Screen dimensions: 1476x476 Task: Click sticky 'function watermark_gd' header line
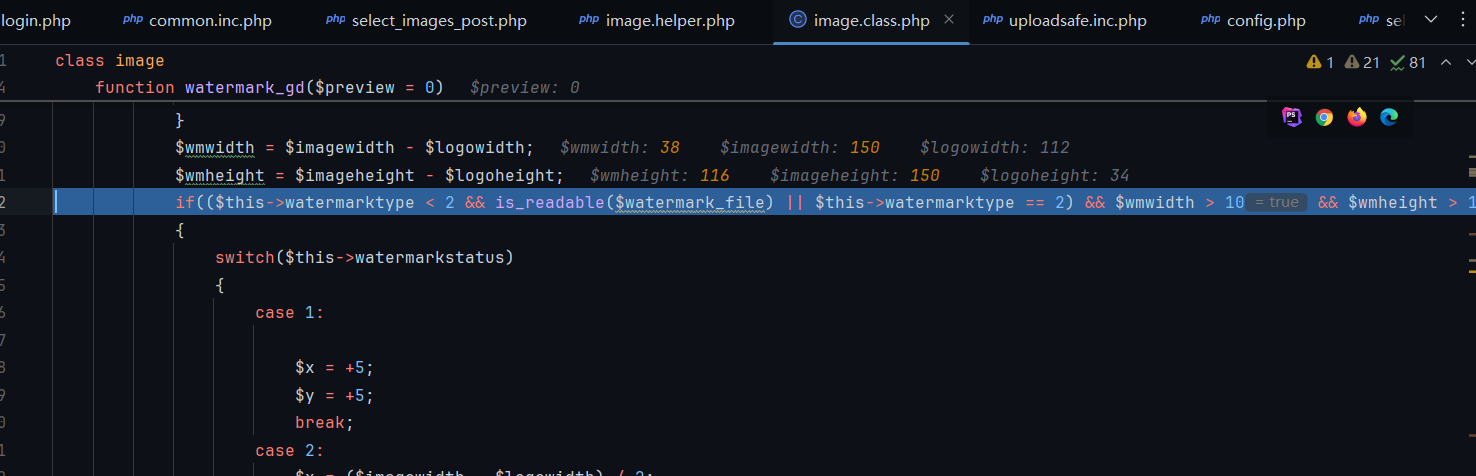[270, 88]
